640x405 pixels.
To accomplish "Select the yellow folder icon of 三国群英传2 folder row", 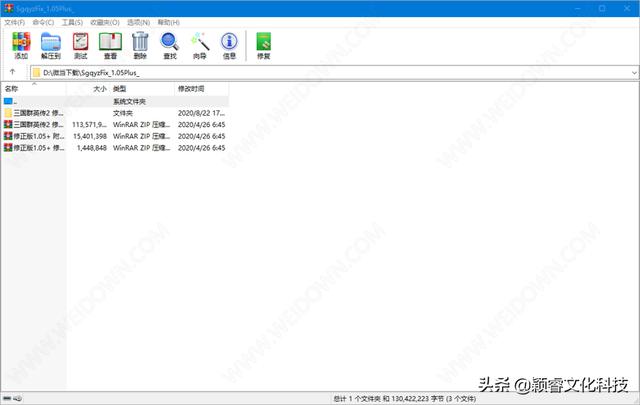I will 8,113.
